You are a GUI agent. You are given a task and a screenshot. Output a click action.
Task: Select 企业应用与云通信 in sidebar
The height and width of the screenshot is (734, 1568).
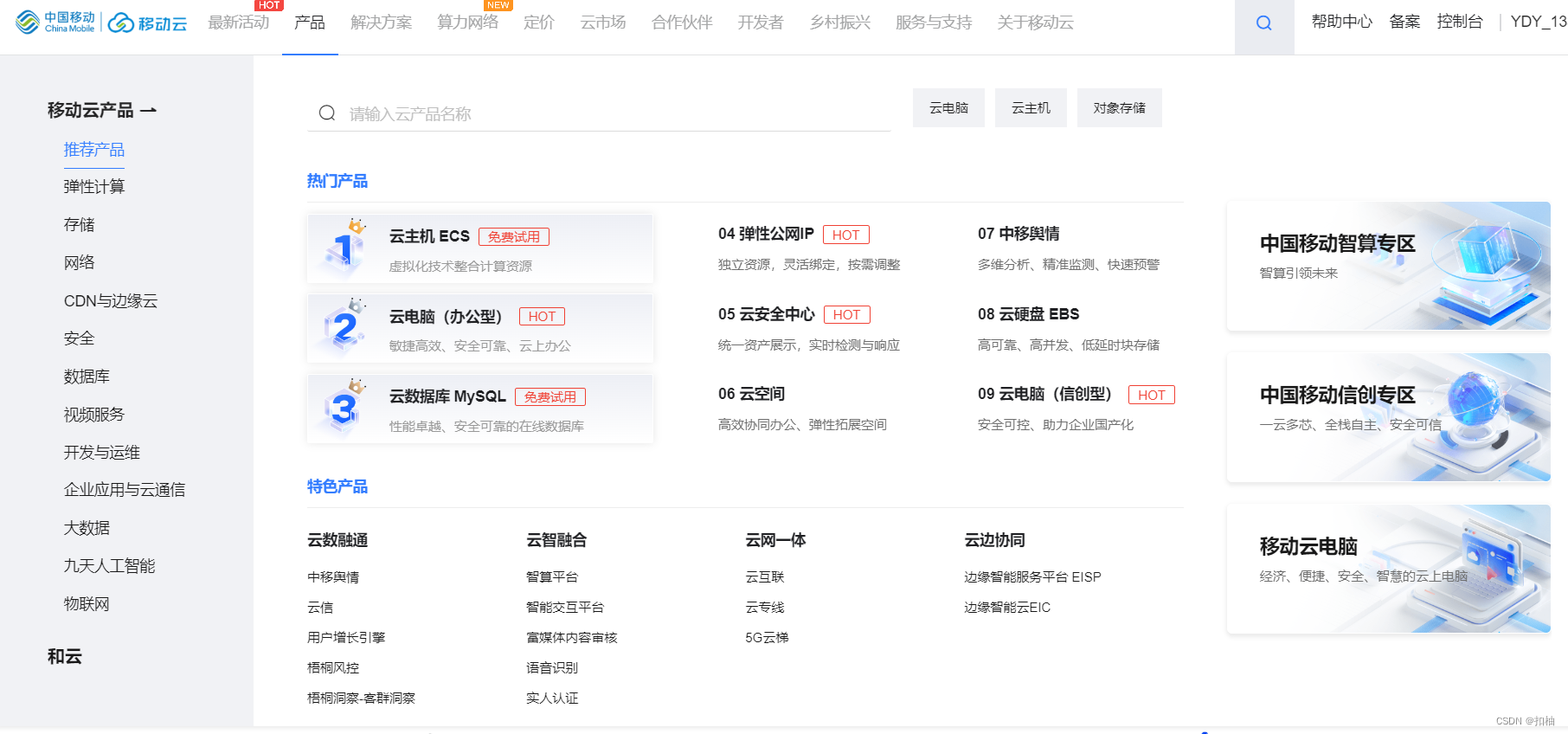click(x=125, y=490)
